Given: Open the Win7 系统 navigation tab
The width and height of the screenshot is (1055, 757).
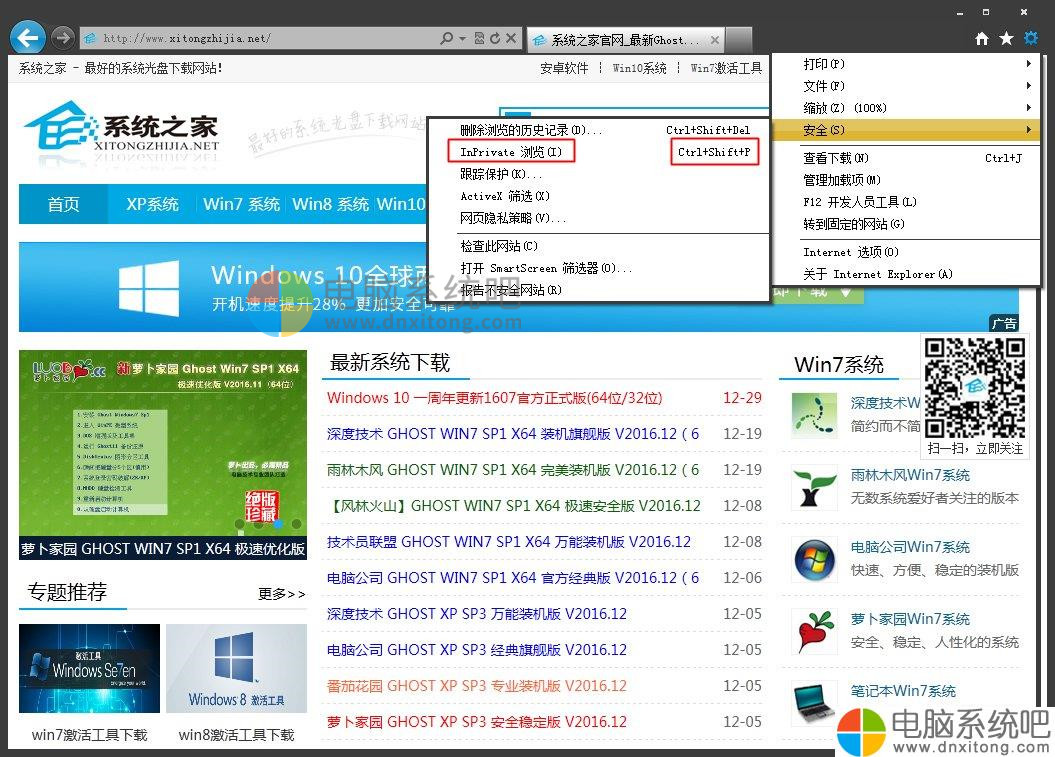Looking at the screenshot, I should click(241, 204).
